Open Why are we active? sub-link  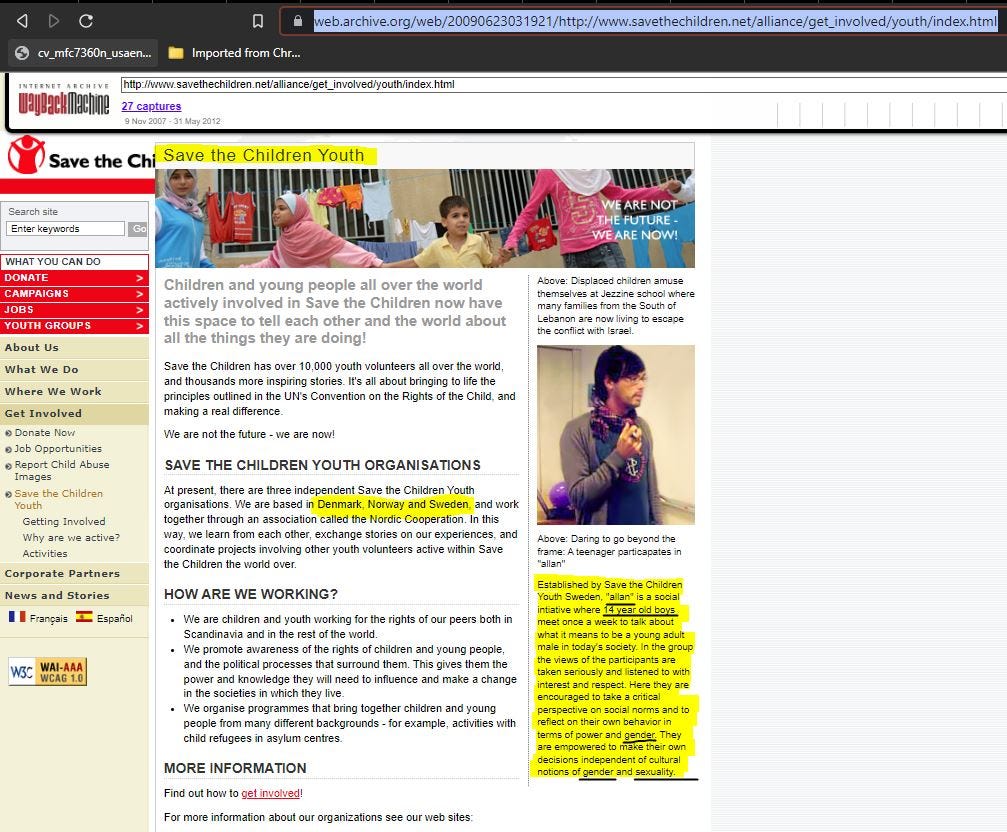pyautogui.click(x=71, y=538)
